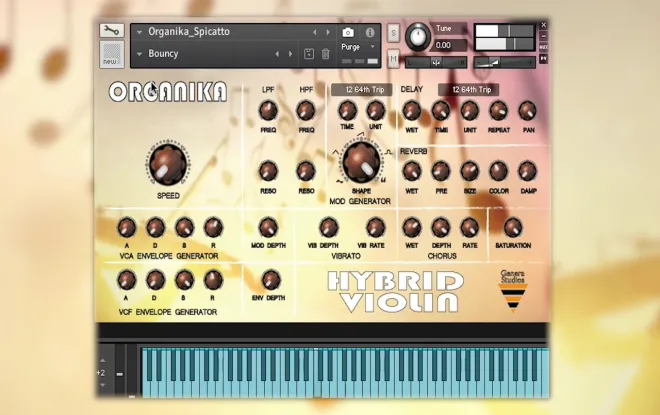The height and width of the screenshot is (415, 660).
Task: Click the Tune value field
Action: tap(450, 45)
